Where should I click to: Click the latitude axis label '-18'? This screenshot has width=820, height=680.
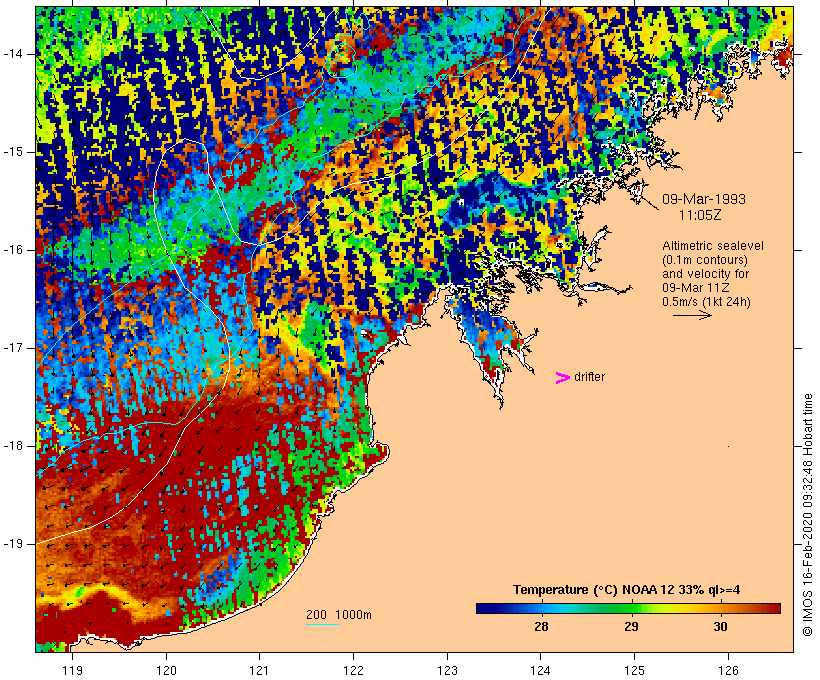click(x=13, y=446)
